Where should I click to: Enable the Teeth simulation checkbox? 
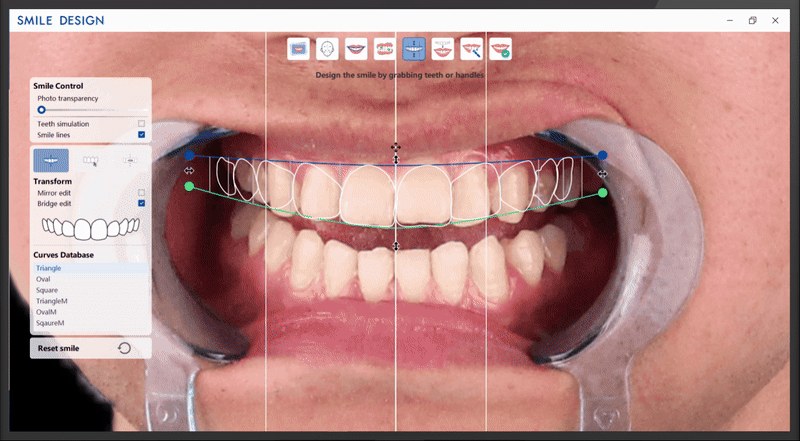[x=141, y=124]
